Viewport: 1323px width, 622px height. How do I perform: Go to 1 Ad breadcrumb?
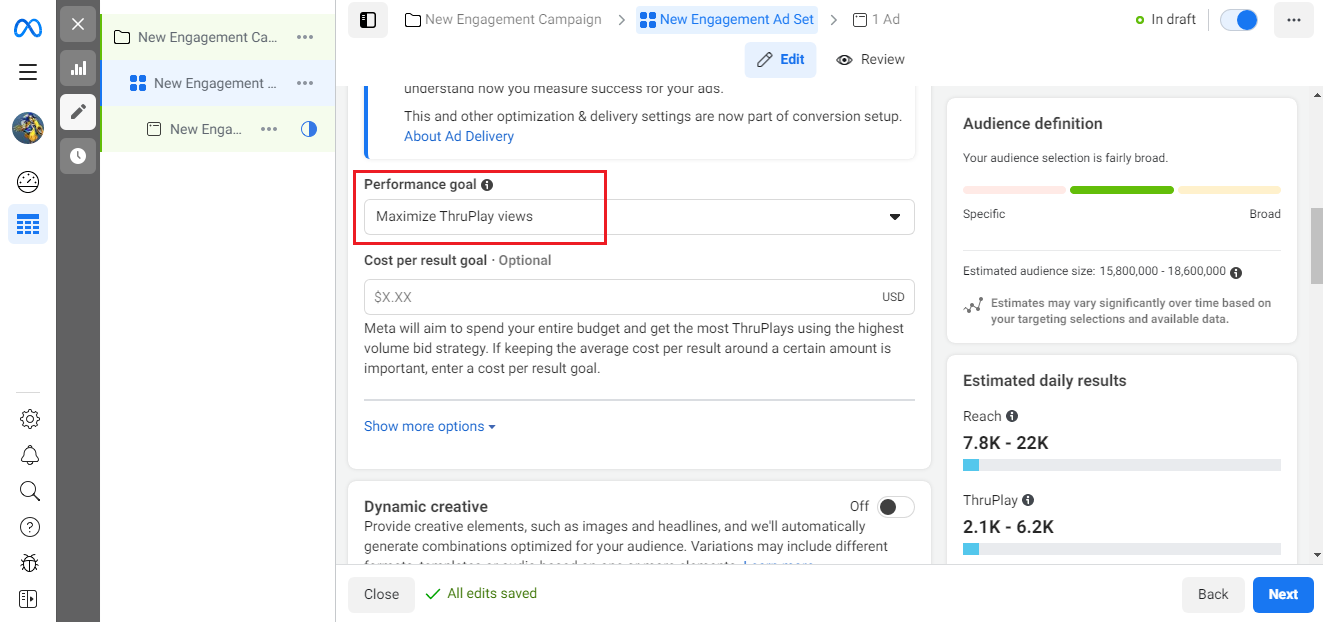[876, 19]
